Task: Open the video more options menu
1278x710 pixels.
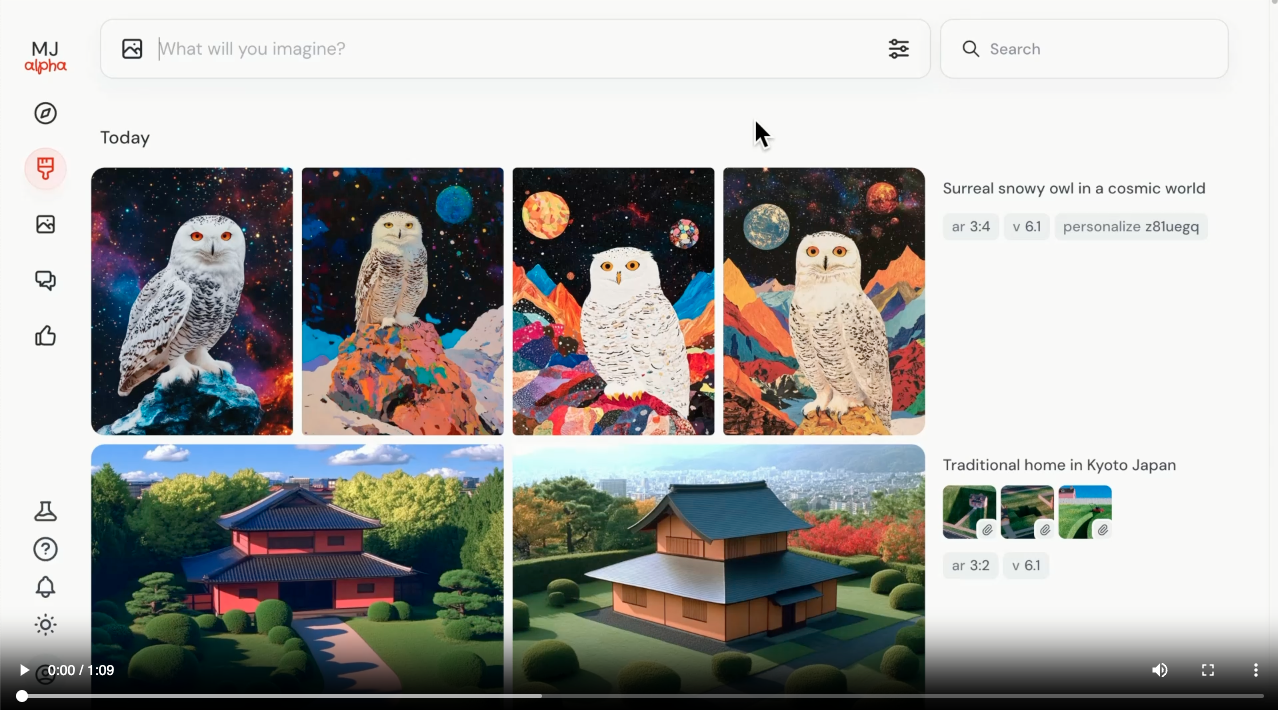Action: (1256, 670)
